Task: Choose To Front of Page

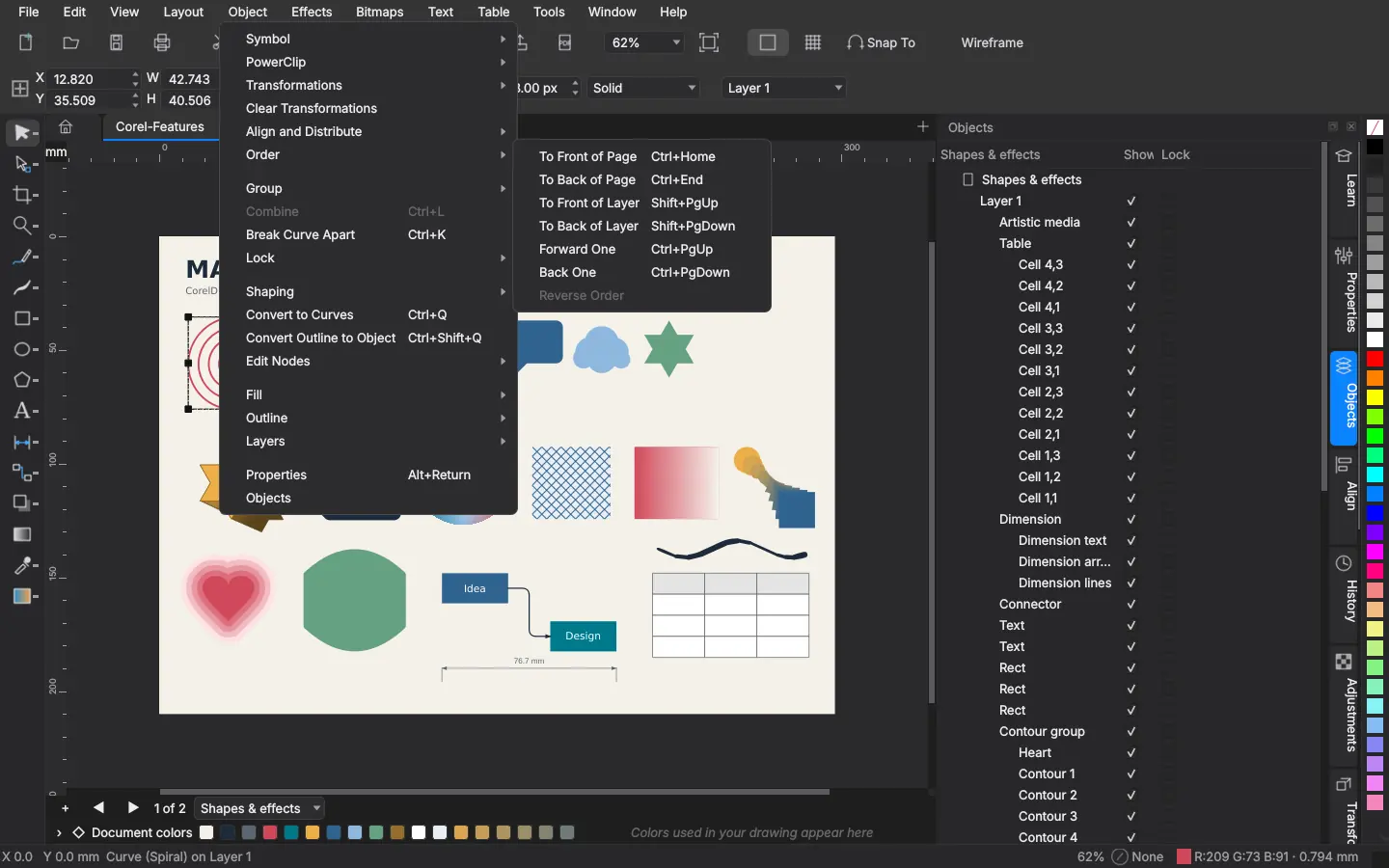Action: 641,156
